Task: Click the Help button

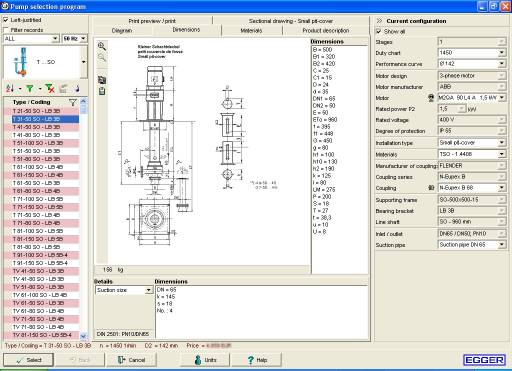Action: [x=257, y=360]
